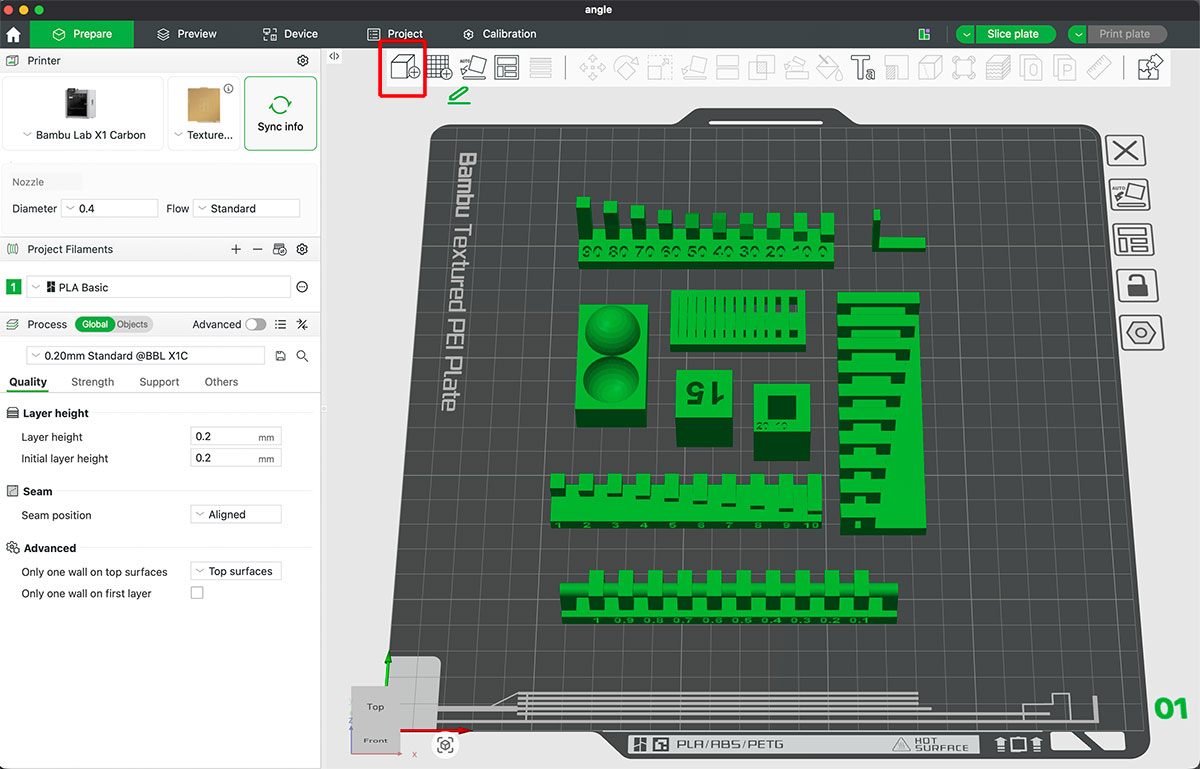Switch to the Preview tab

(187, 34)
